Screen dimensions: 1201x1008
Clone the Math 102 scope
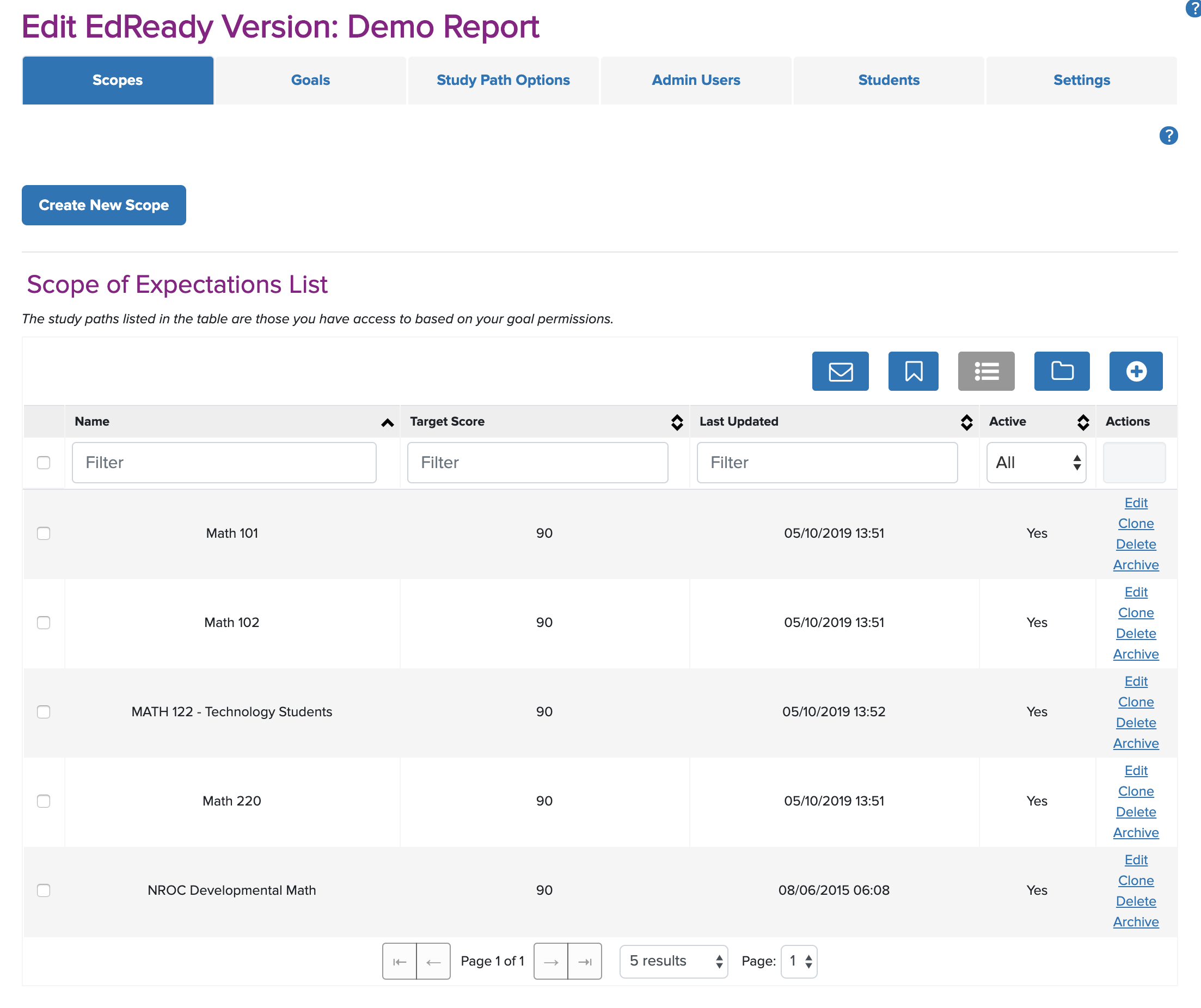(1136, 612)
